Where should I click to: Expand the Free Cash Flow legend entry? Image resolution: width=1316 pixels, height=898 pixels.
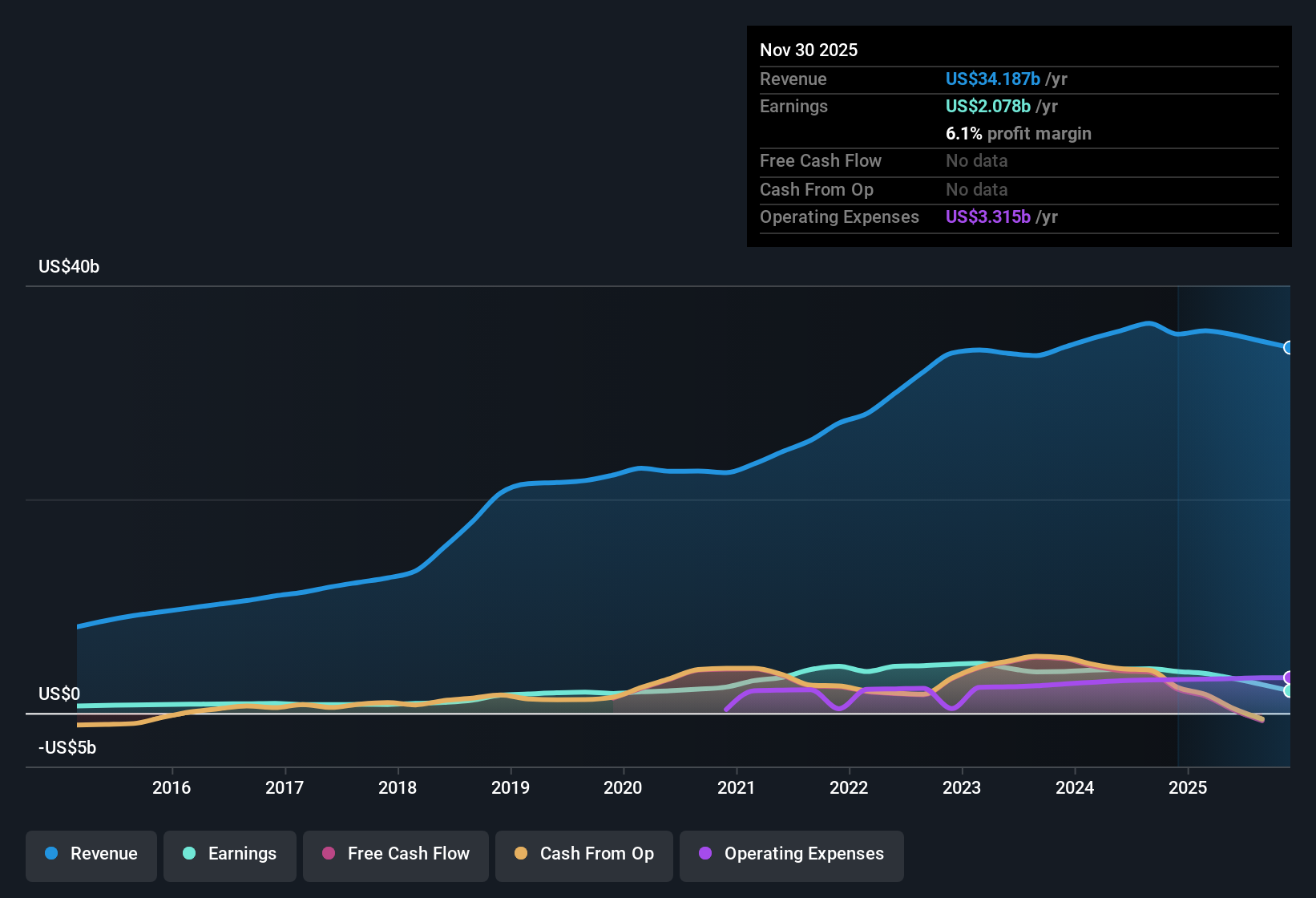[x=395, y=854]
